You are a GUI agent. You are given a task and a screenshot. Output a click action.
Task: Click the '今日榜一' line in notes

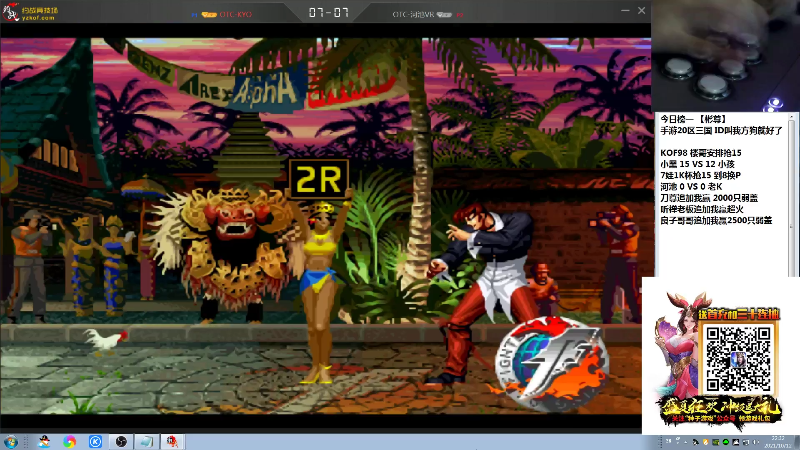pyautogui.click(x=693, y=119)
